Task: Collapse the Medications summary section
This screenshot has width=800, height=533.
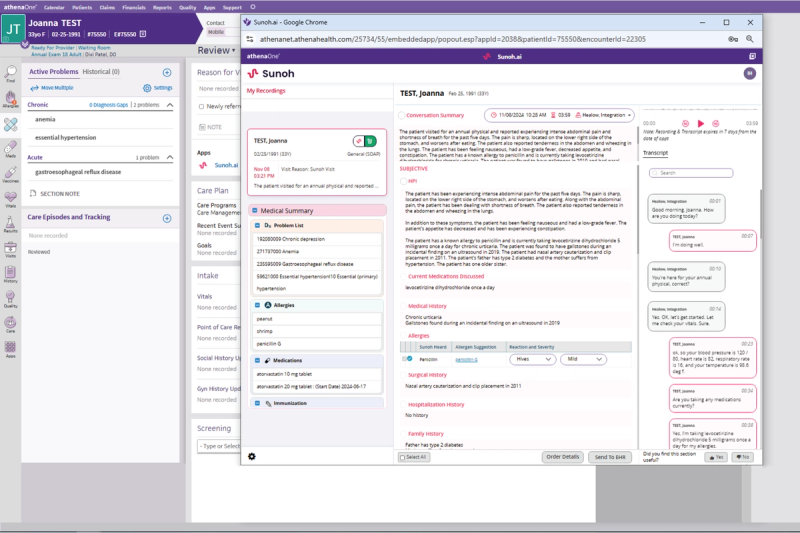Action: 258,360
